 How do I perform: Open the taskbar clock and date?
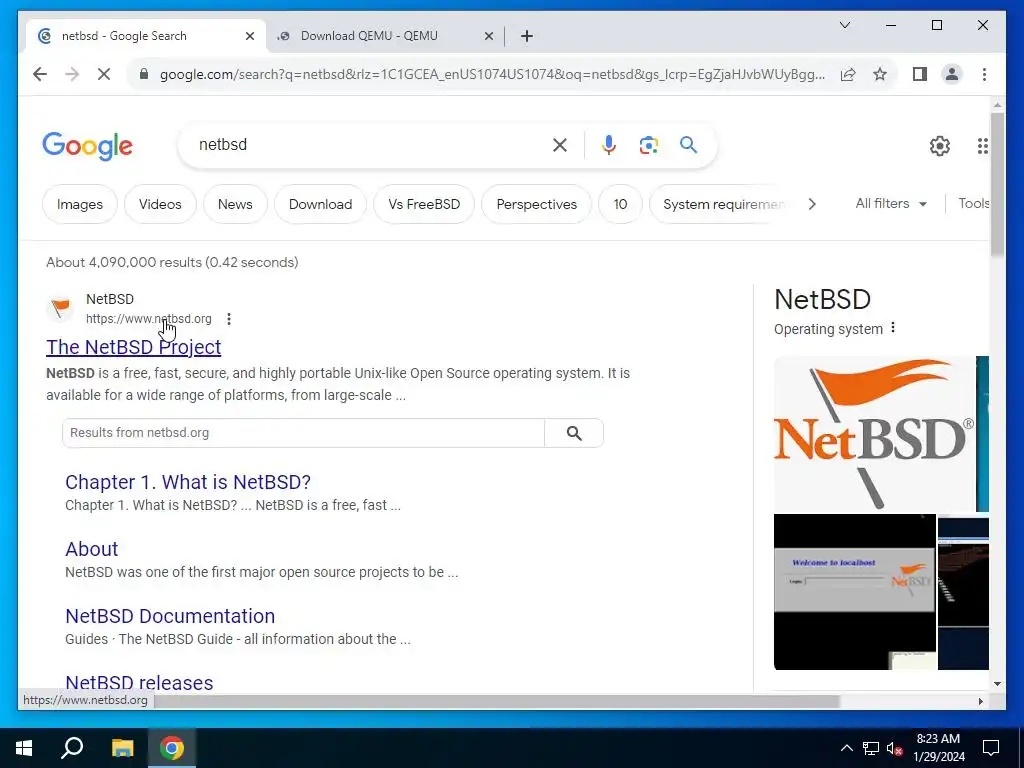point(938,748)
